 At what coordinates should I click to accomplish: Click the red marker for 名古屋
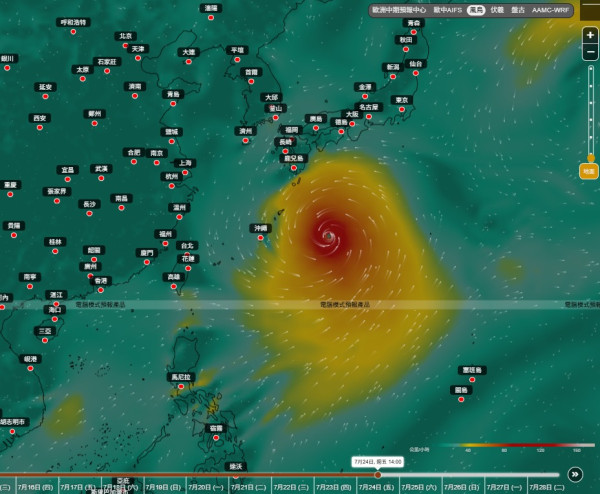368,117
